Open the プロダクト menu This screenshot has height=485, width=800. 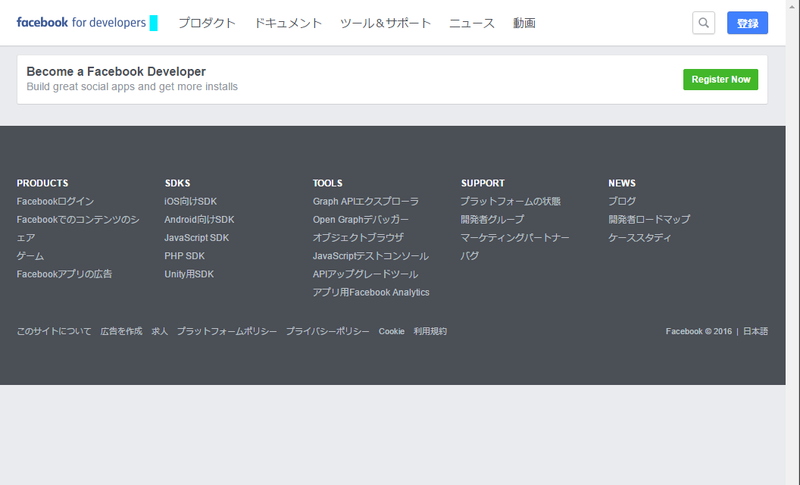tap(207, 23)
